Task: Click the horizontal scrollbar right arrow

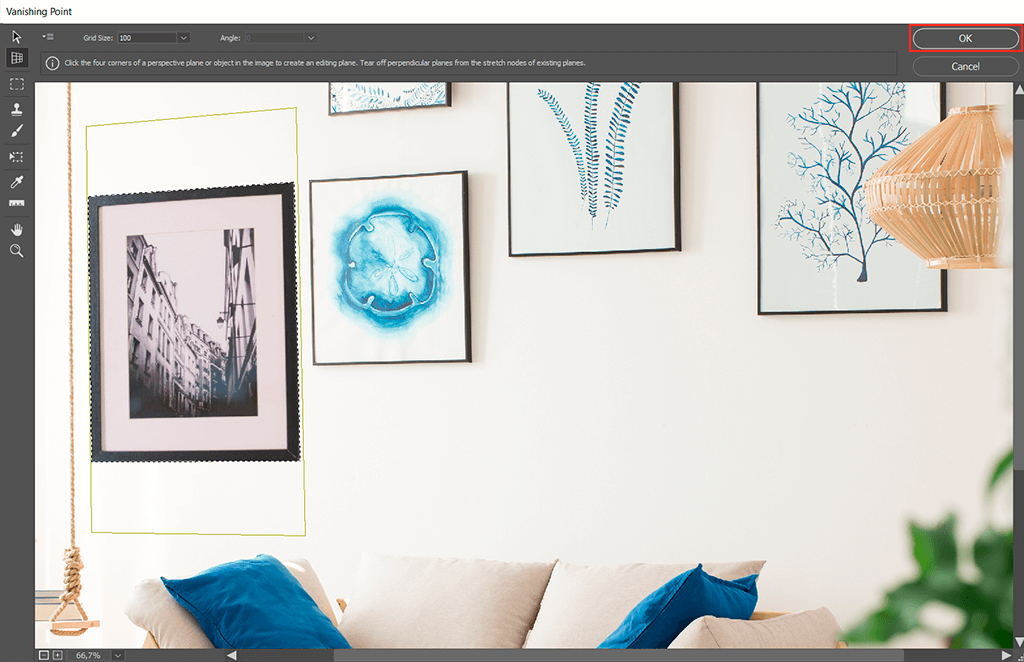Action: [x=1006, y=655]
